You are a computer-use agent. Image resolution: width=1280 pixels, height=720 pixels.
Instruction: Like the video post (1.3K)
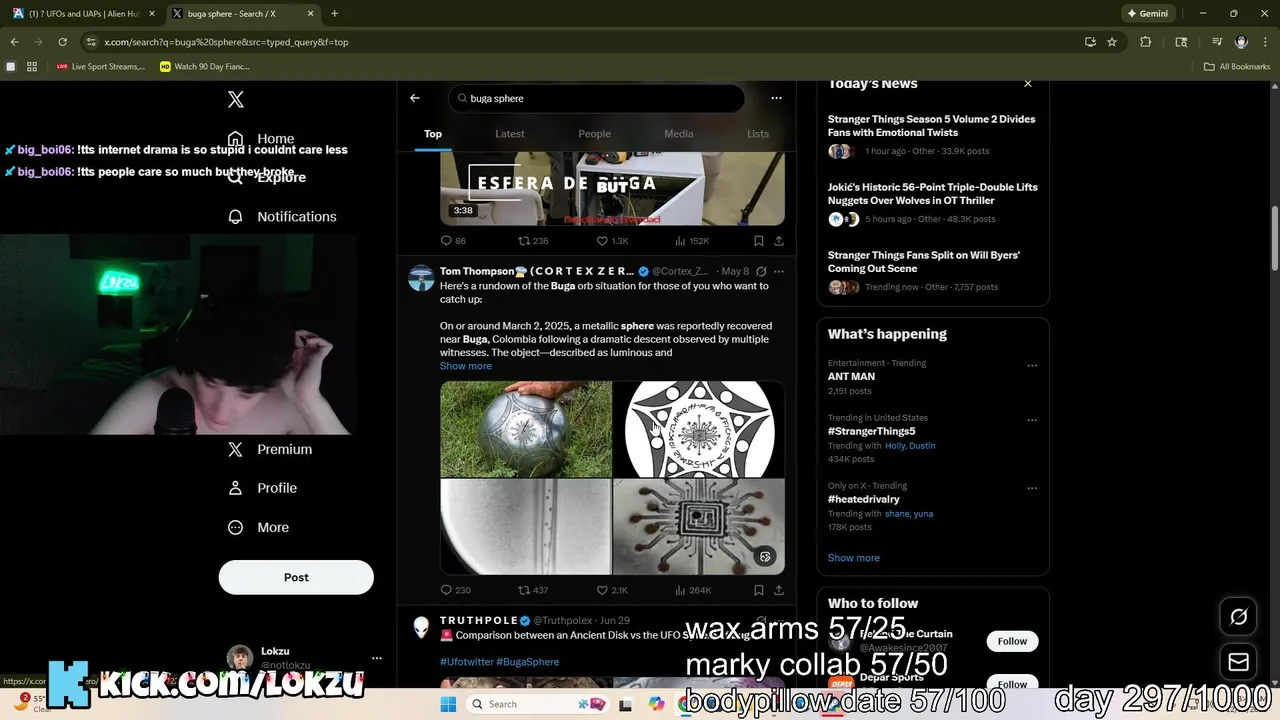[x=612, y=241]
